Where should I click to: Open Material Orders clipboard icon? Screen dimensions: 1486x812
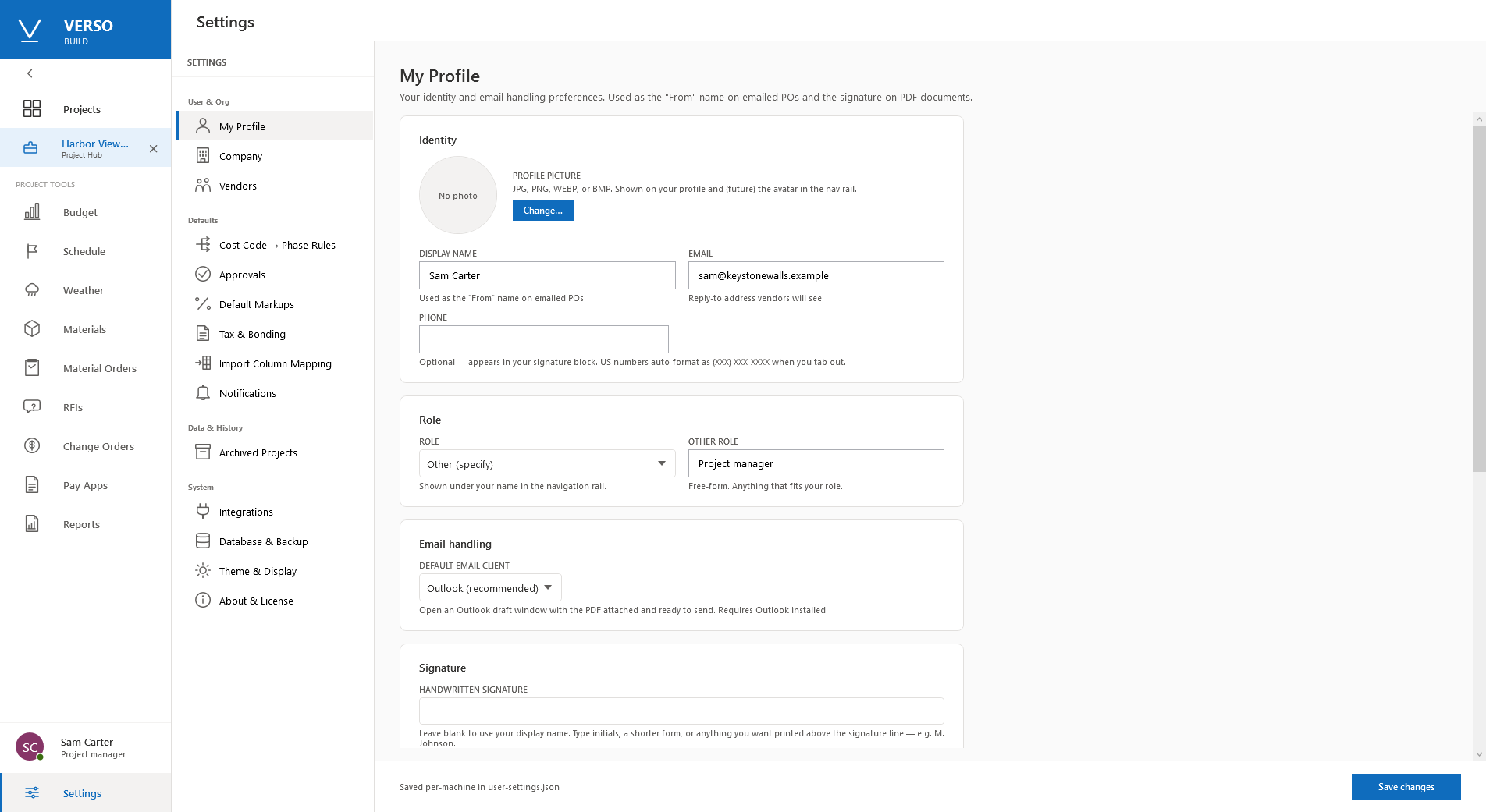[32, 368]
